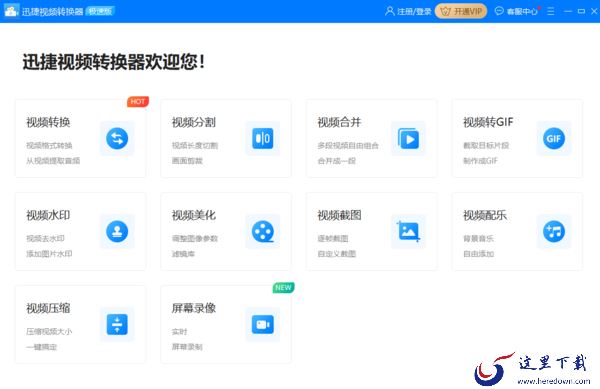This screenshot has height=389, width=600.
Task: Click the 视频压缩 card title
Action: [48, 308]
